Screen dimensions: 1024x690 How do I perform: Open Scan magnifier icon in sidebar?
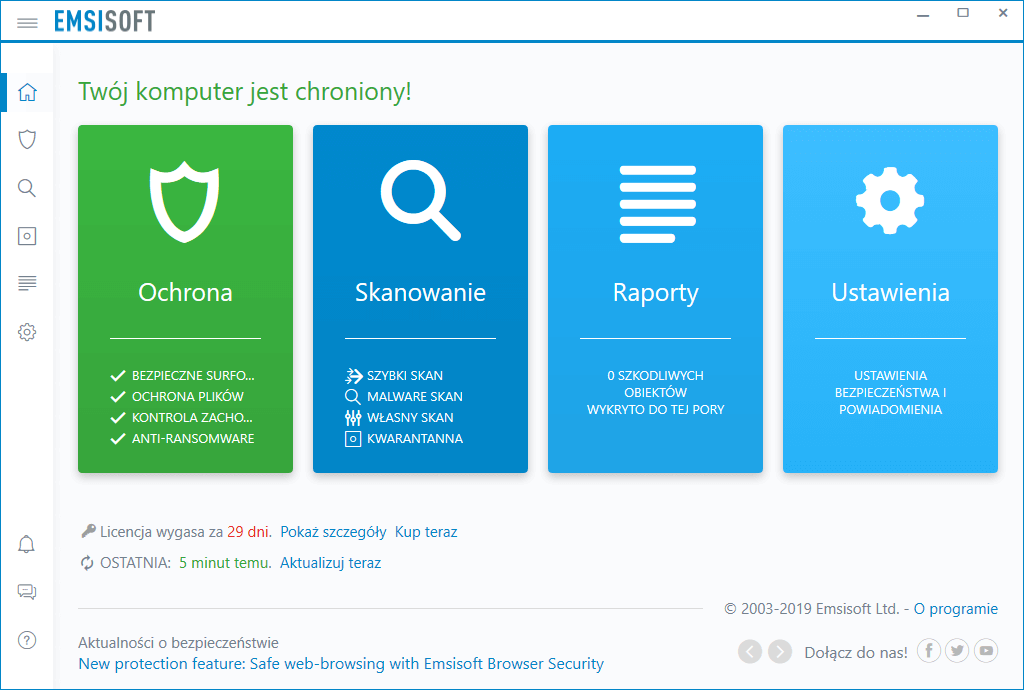click(27, 188)
